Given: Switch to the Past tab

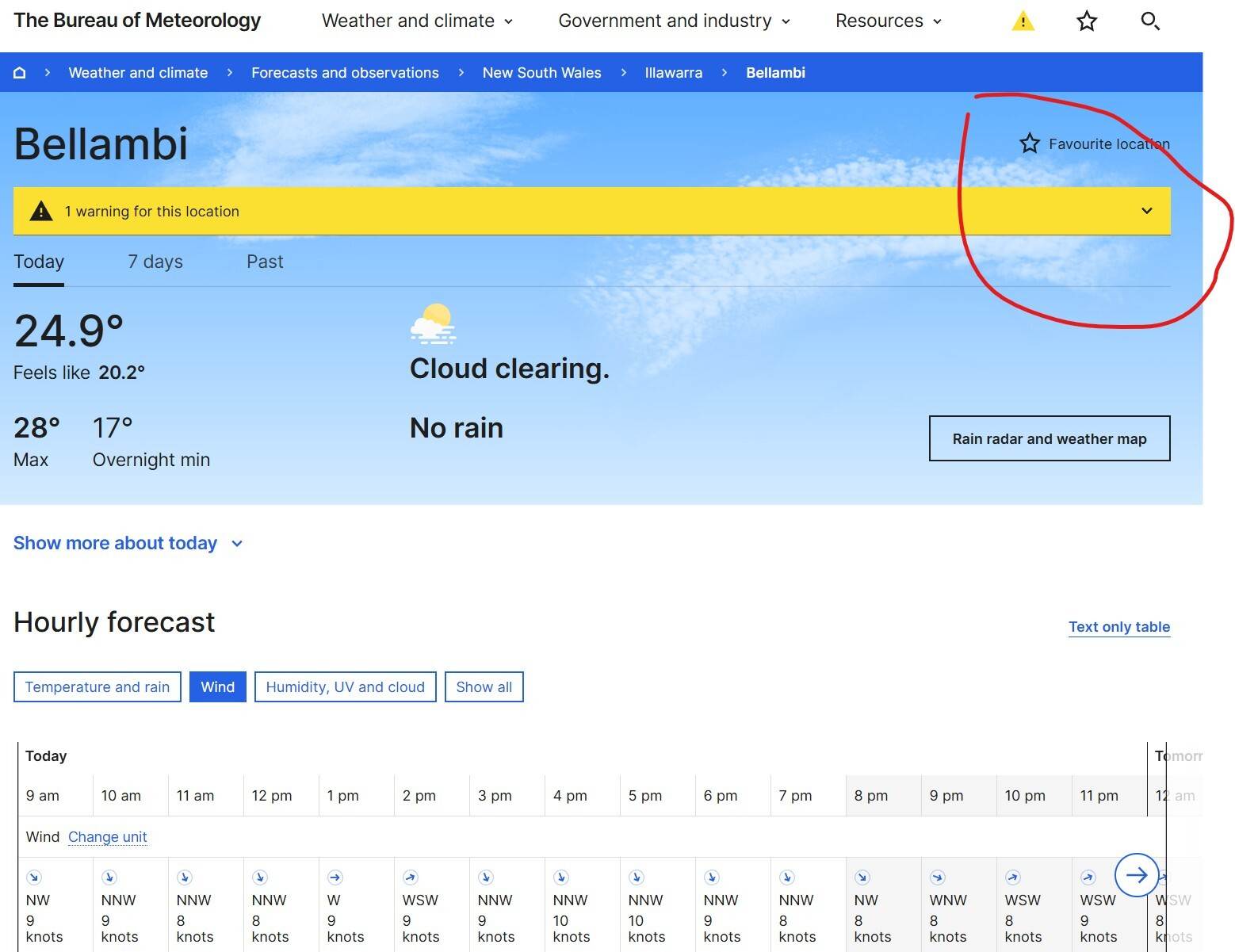Looking at the screenshot, I should point(265,262).
